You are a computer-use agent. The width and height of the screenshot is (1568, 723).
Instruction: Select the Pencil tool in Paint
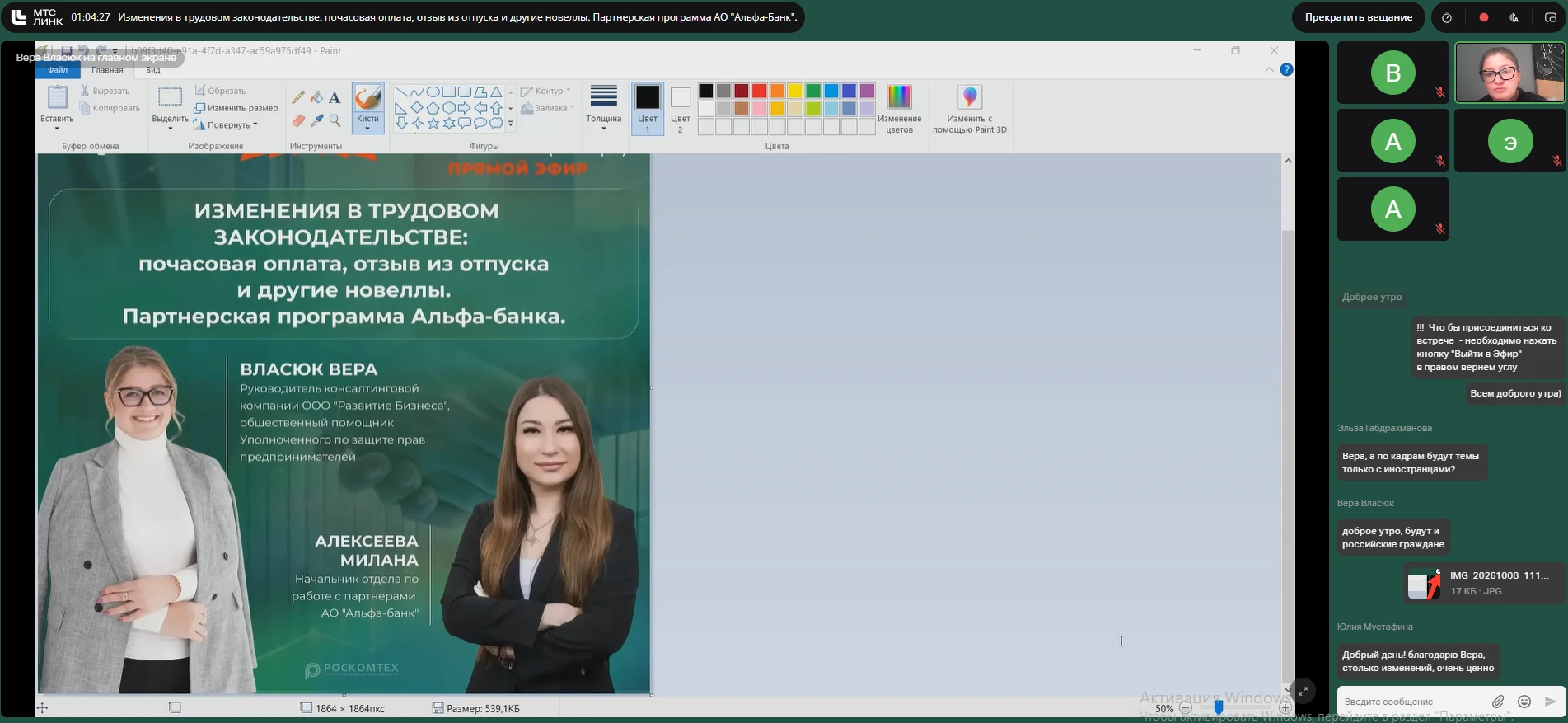pos(298,97)
